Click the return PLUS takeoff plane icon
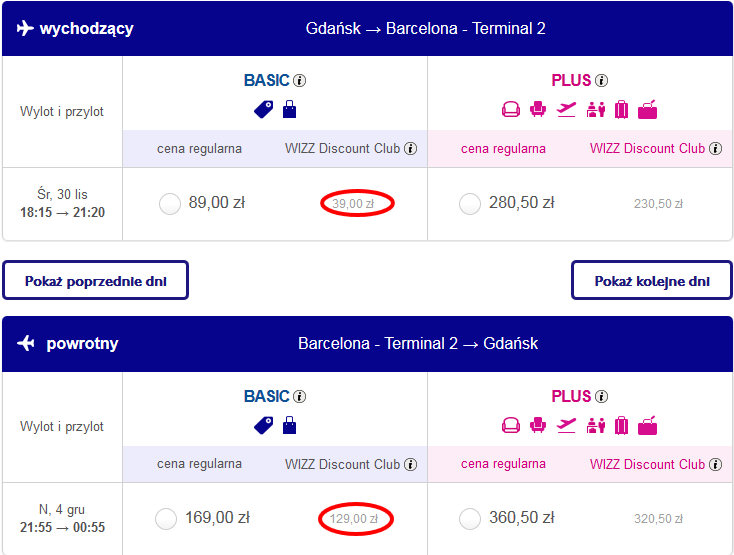The image size is (734, 555). tap(566, 425)
